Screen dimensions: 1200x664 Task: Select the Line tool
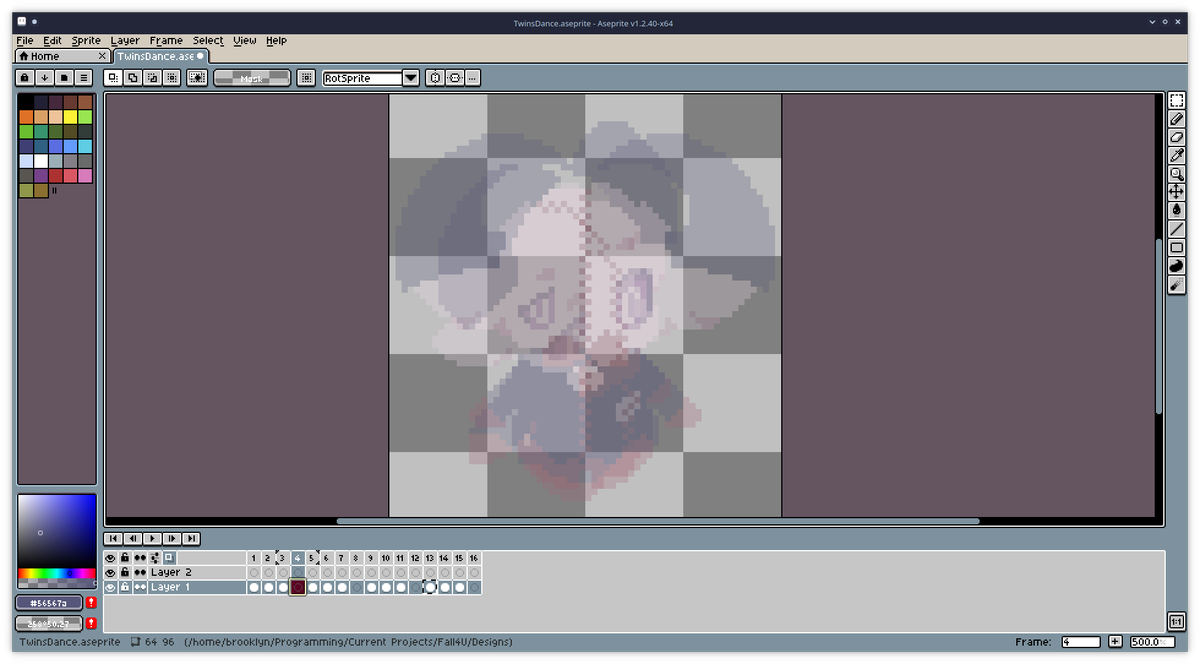coord(1177,229)
